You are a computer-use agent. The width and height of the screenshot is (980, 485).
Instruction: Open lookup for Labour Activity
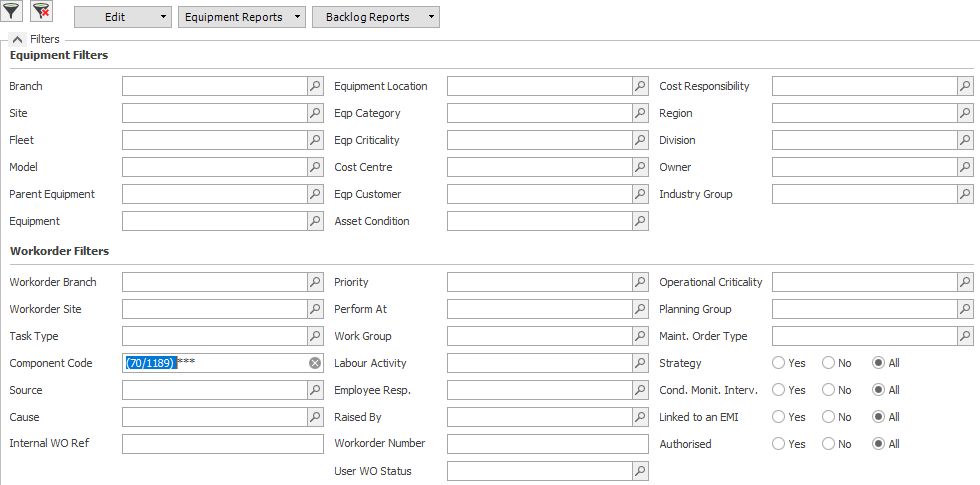[x=640, y=362]
